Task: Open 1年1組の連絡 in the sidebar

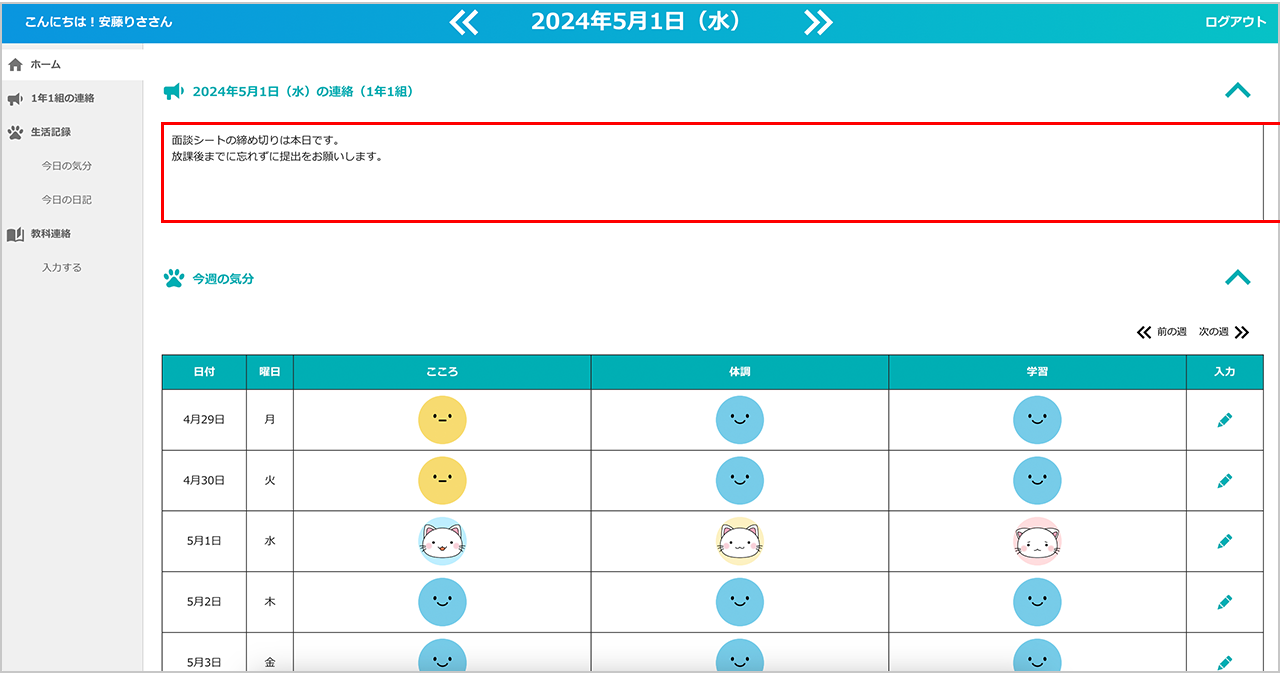Action: [62, 98]
